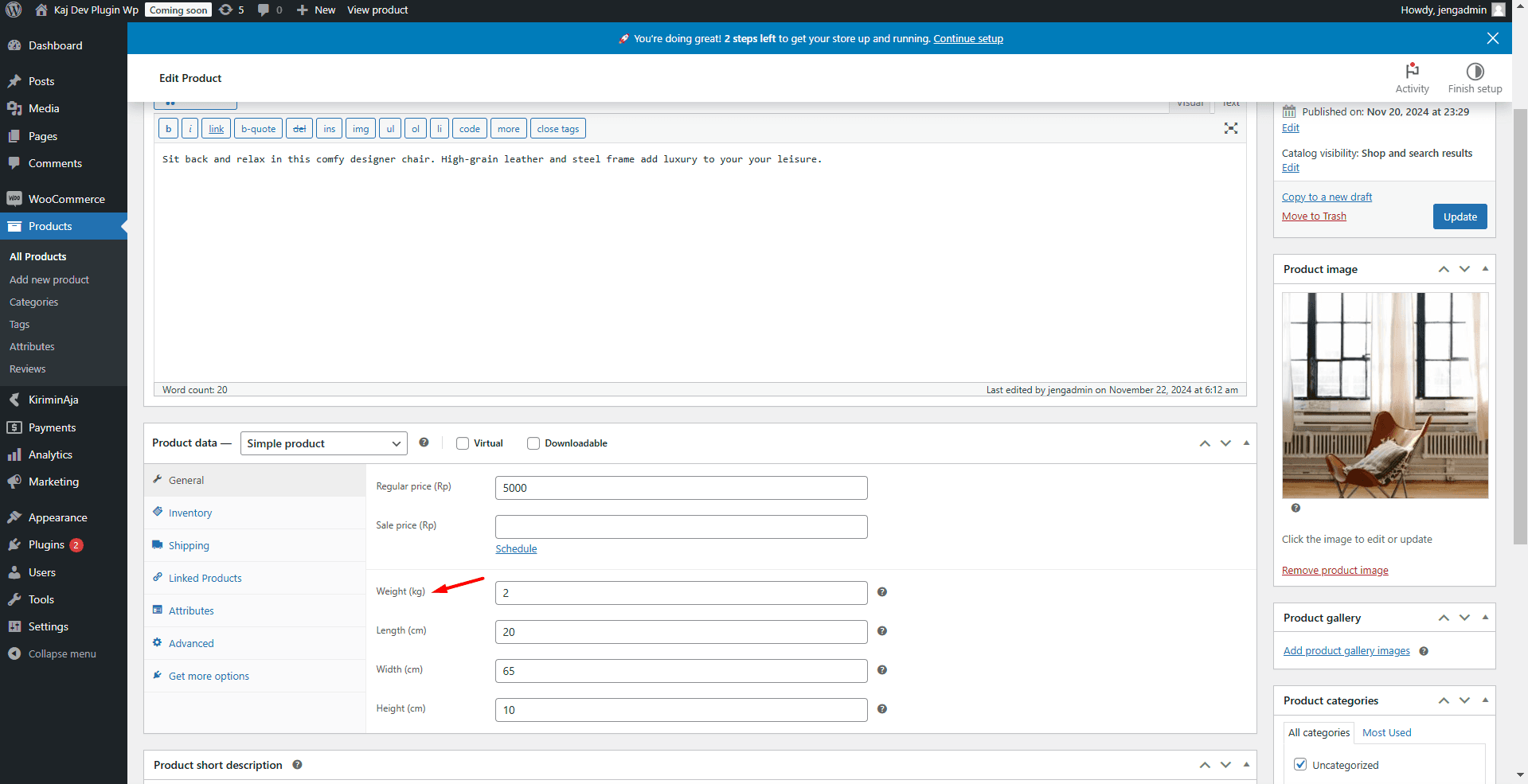Click the updates icon showing 5
The height and width of the screenshot is (784, 1528).
[x=231, y=10]
